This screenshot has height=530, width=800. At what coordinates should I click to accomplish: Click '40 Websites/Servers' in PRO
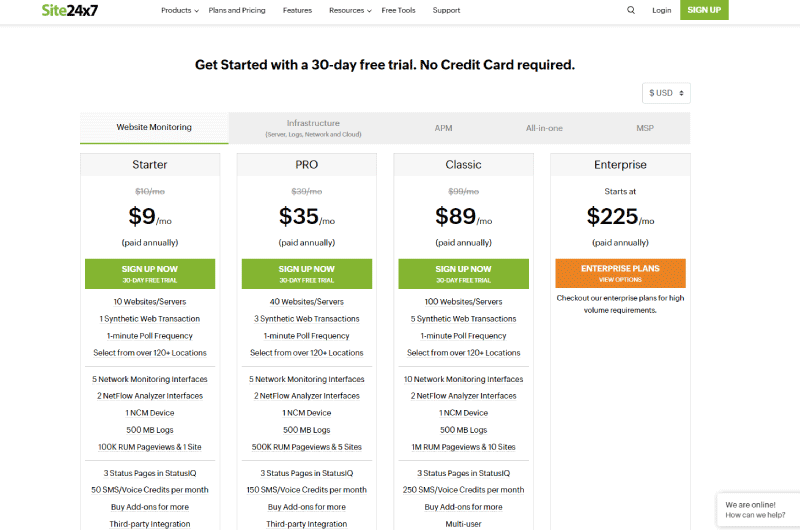(307, 301)
